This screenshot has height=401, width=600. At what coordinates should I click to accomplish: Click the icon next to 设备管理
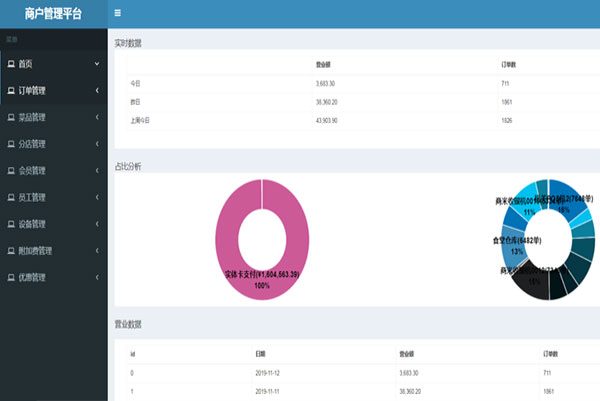pyautogui.click(x=11, y=224)
